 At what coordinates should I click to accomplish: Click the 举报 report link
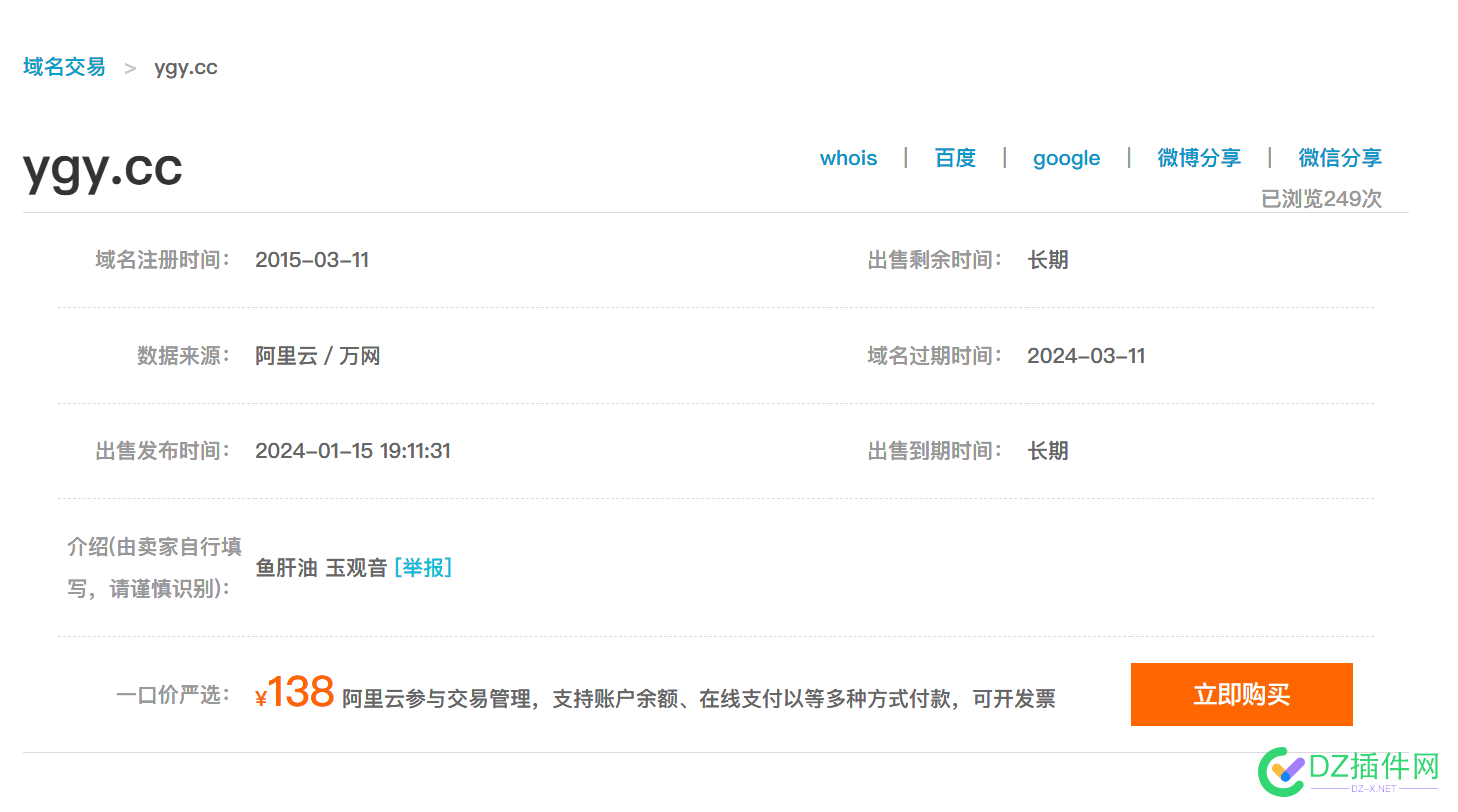[x=423, y=568]
